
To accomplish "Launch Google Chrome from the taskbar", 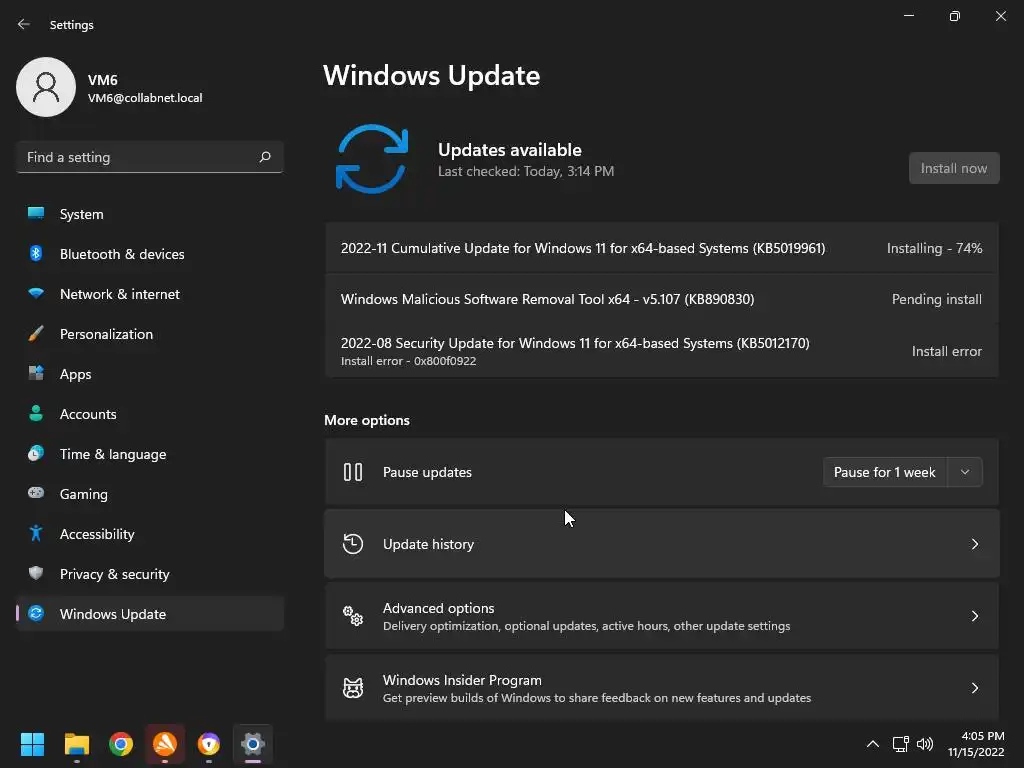I will coord(121,744).
